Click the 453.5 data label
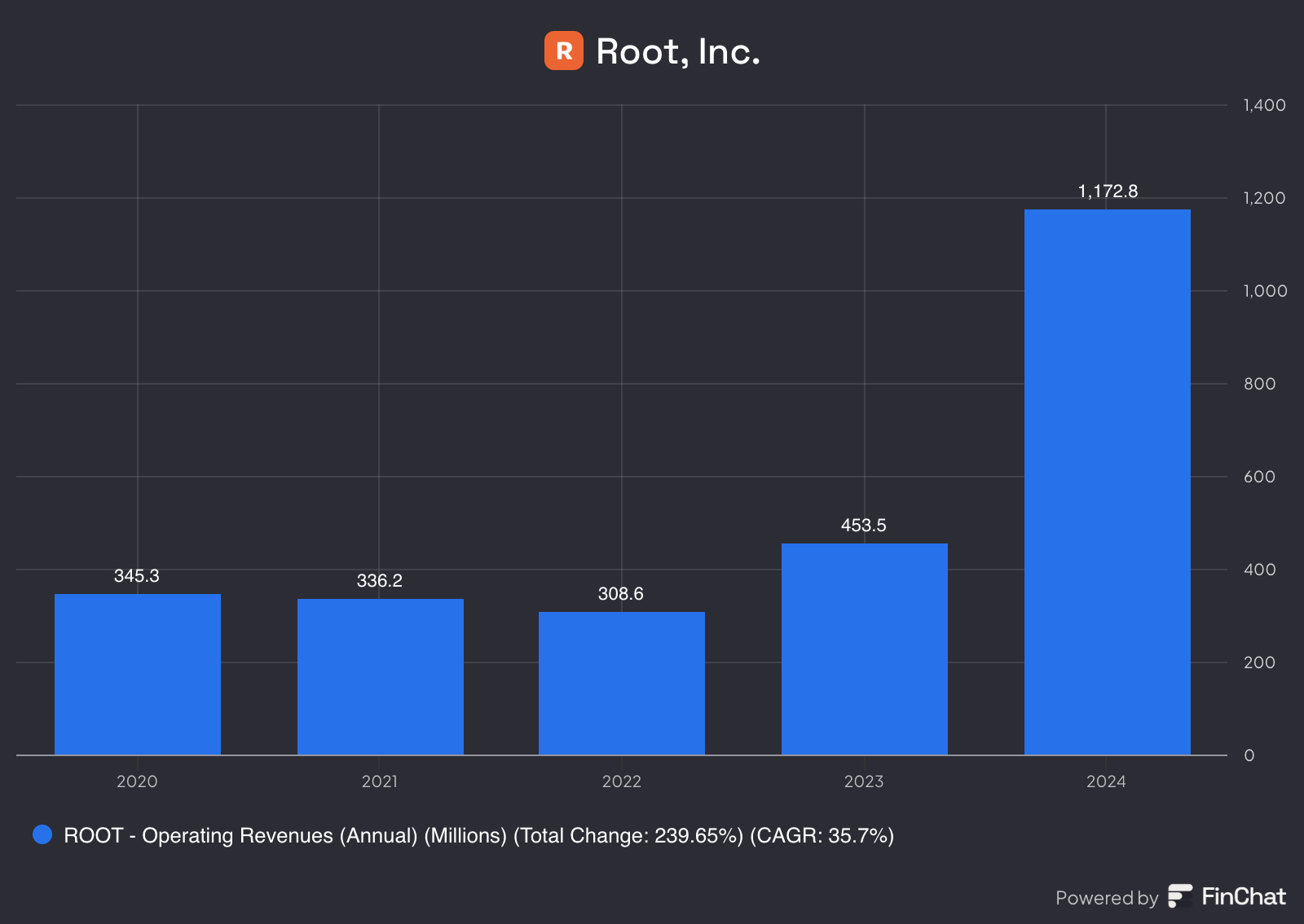Viewport: 1304px width, 924px height. point(864,526)
